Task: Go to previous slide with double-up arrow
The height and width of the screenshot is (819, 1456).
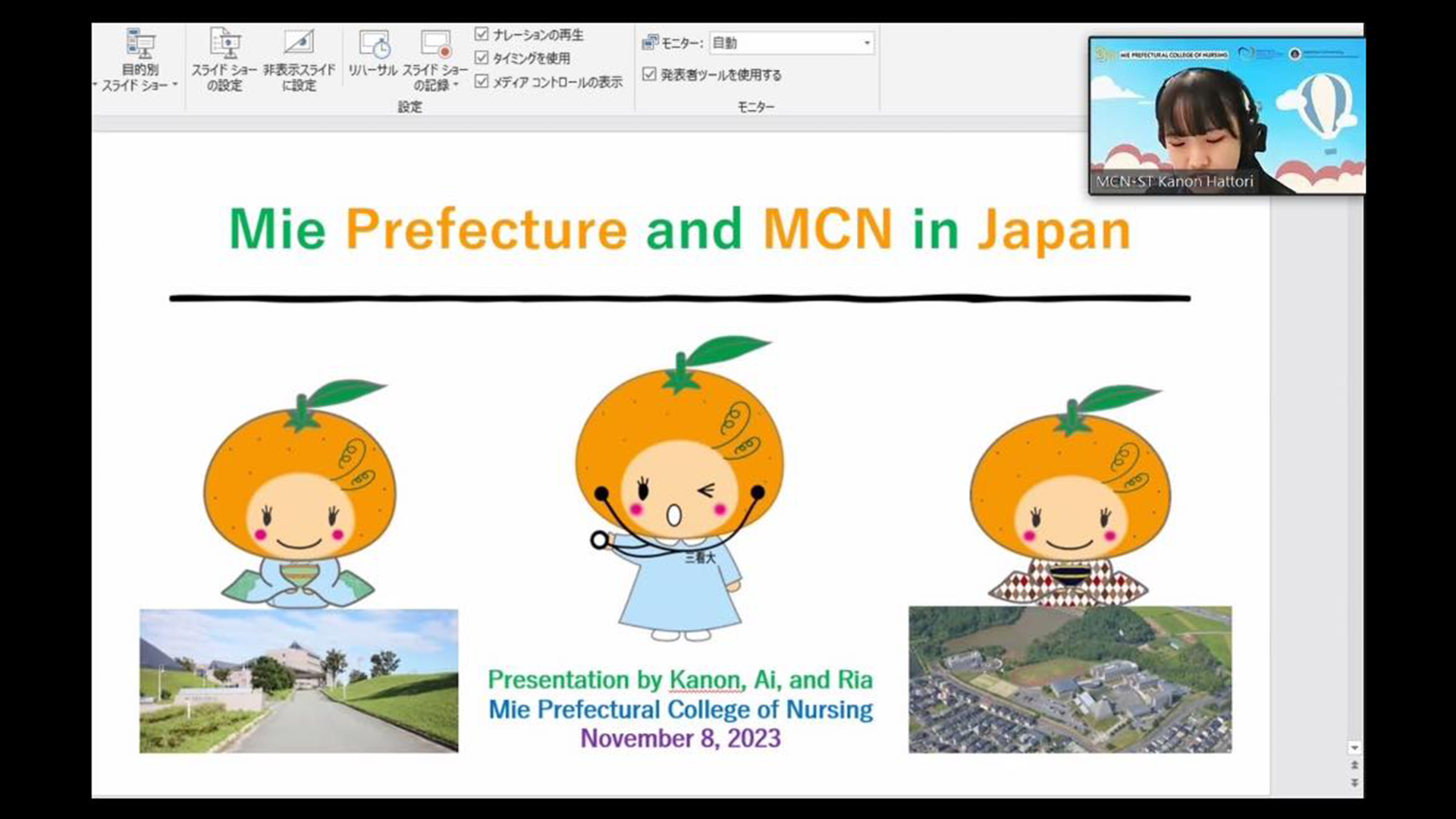Action: coord(1354,766)
